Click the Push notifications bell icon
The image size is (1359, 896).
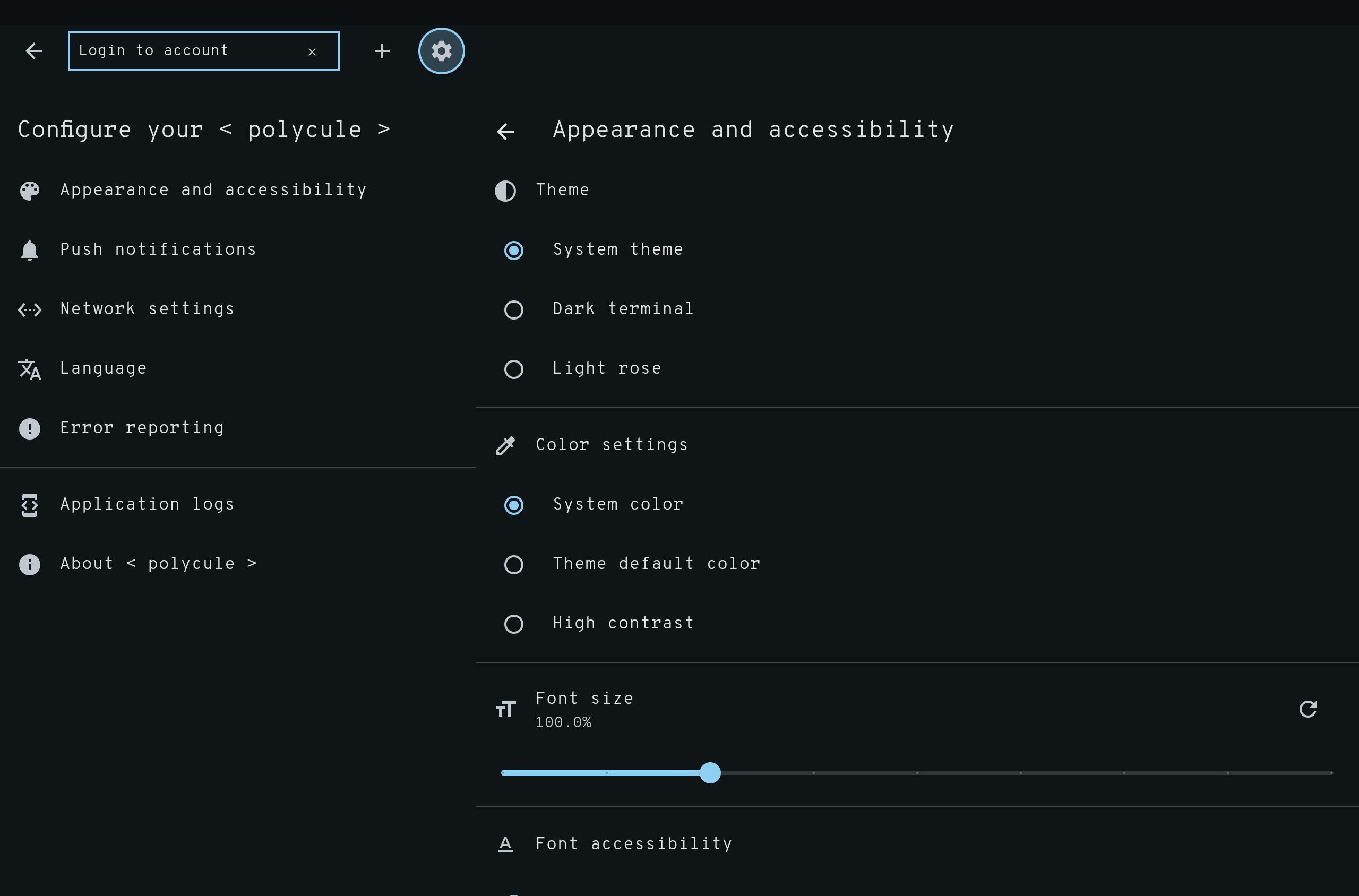tap(30, 251)
